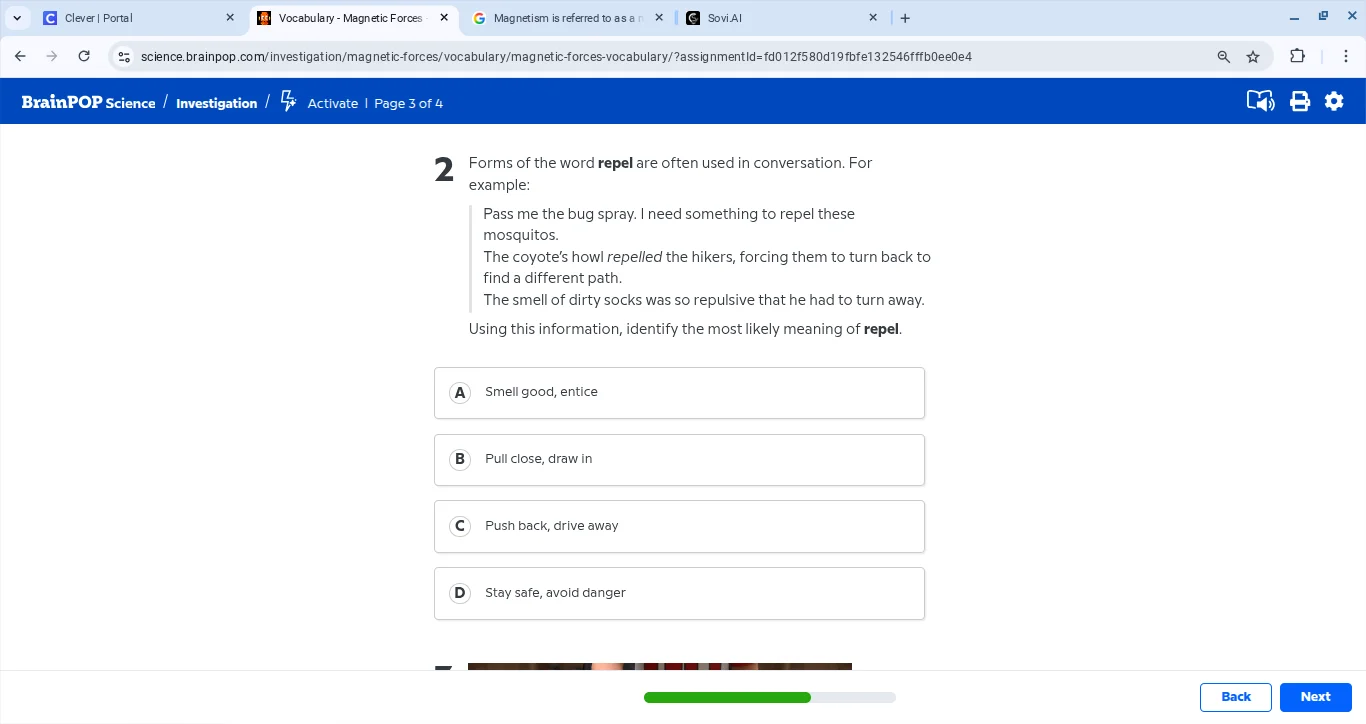
Task: Open the Chrome three-dot menu
Action: tap(1347, 56)
